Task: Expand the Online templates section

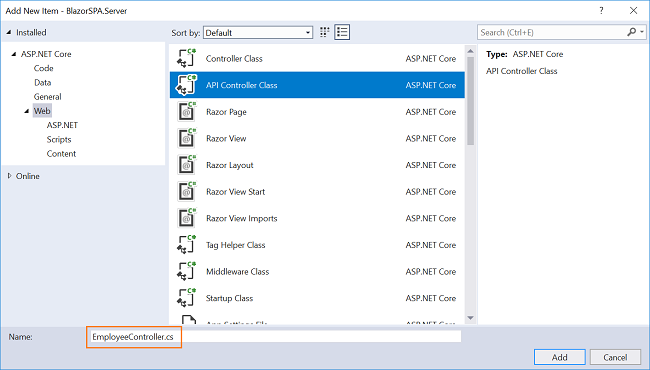Action: 10,176
